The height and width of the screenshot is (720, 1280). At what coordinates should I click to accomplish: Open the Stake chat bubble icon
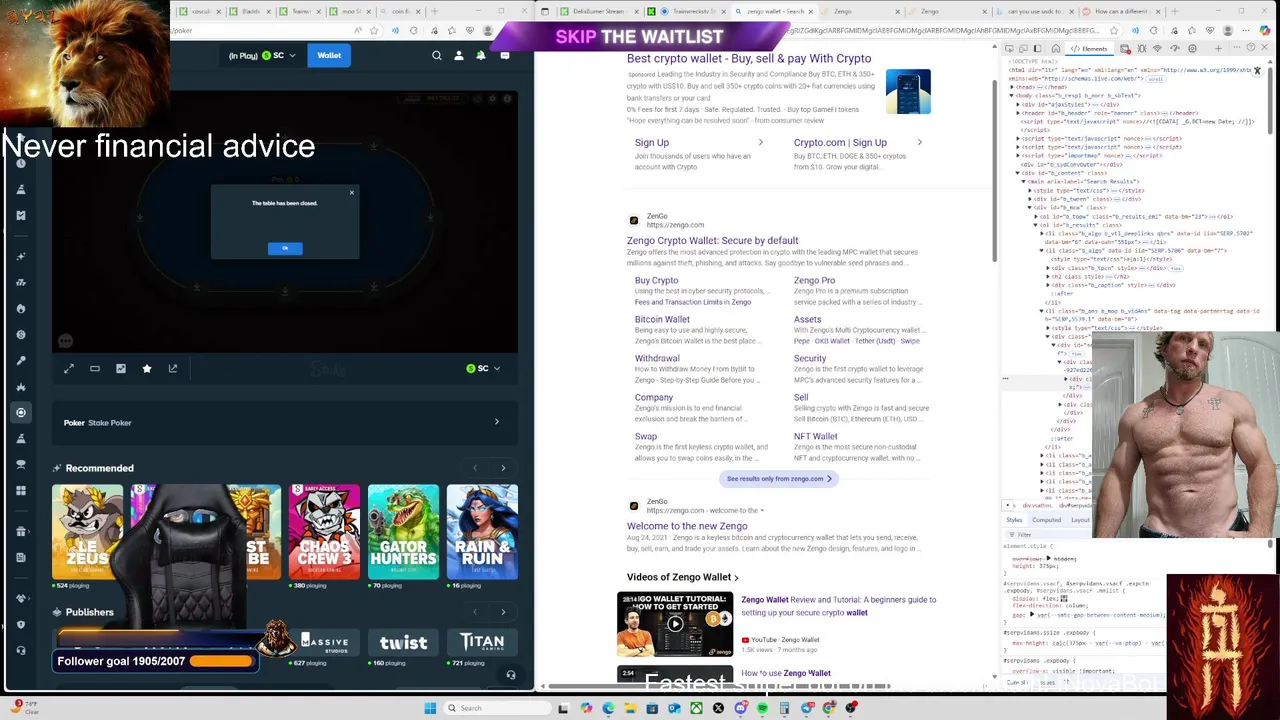(504, 56)
